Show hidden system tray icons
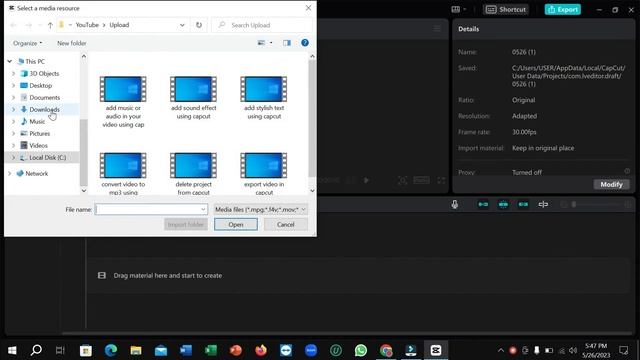This screenshot has height=360, width=640. pyautogui.click(x=500, y=350)
